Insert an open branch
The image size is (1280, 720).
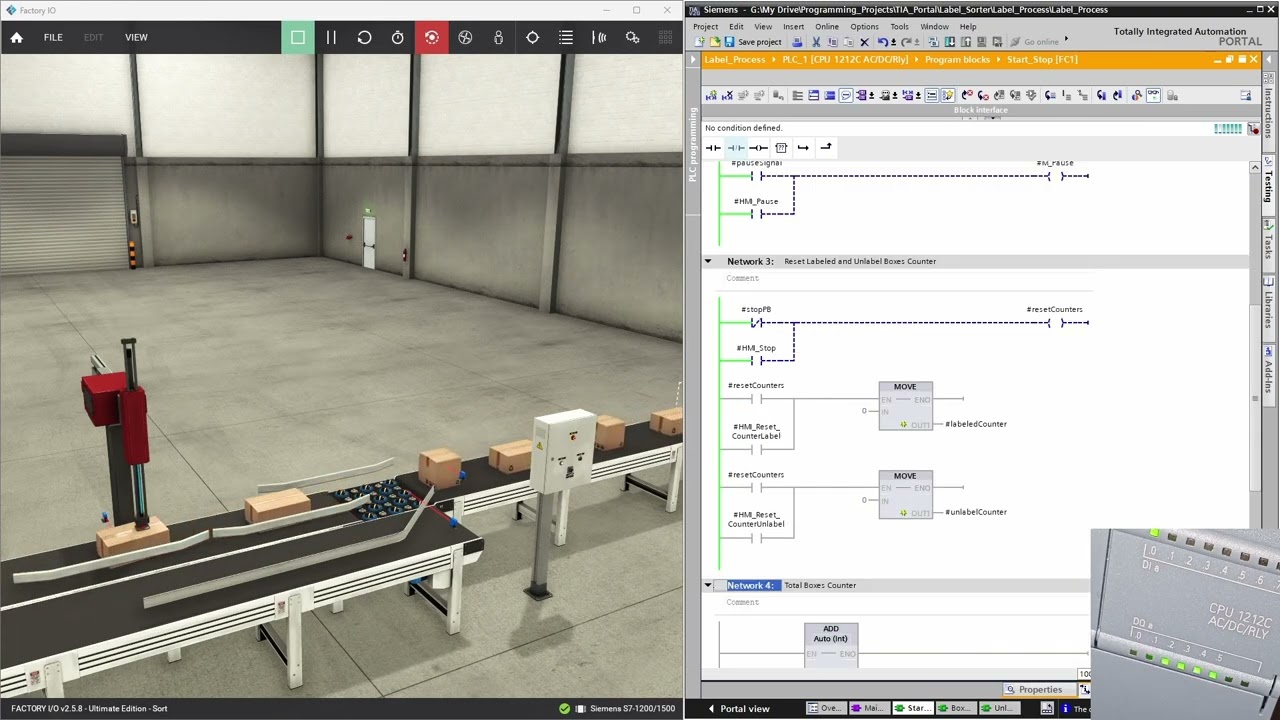(803, 148)
